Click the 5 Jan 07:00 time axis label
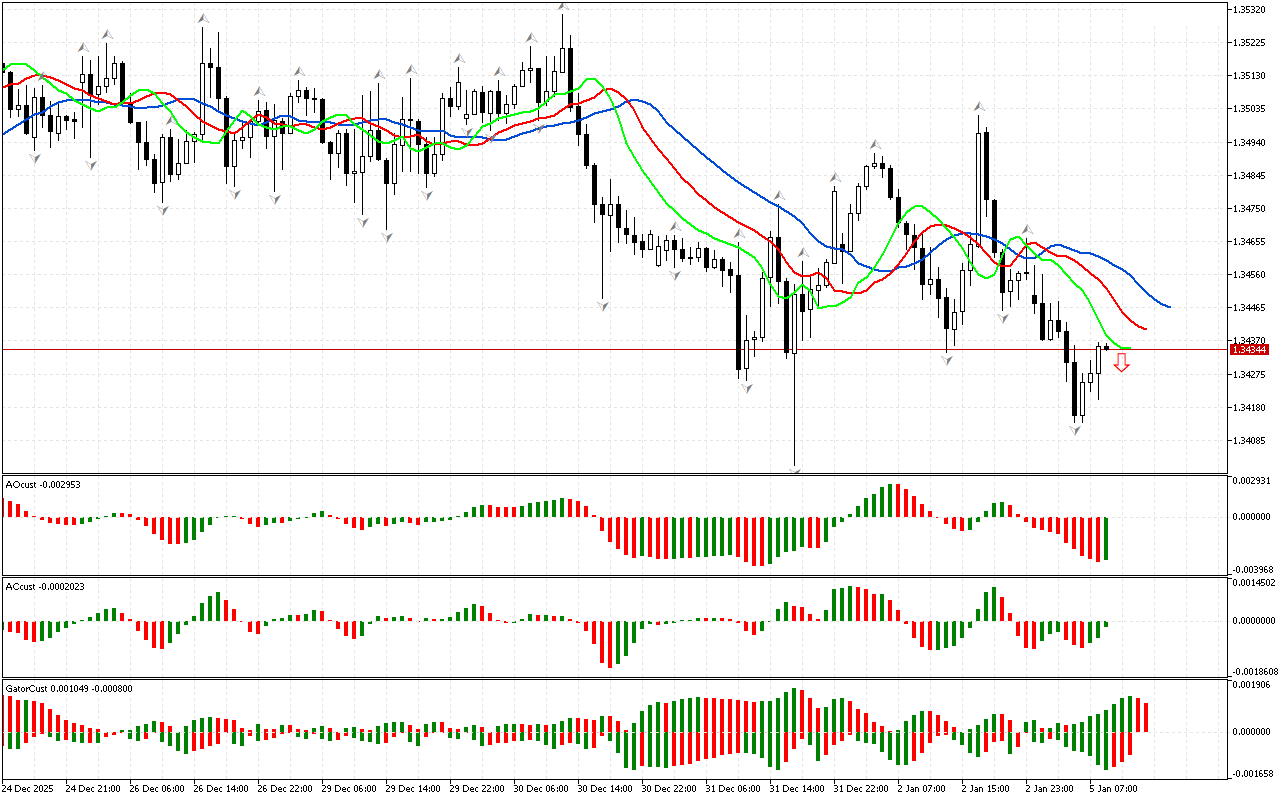 [1112, 789]
